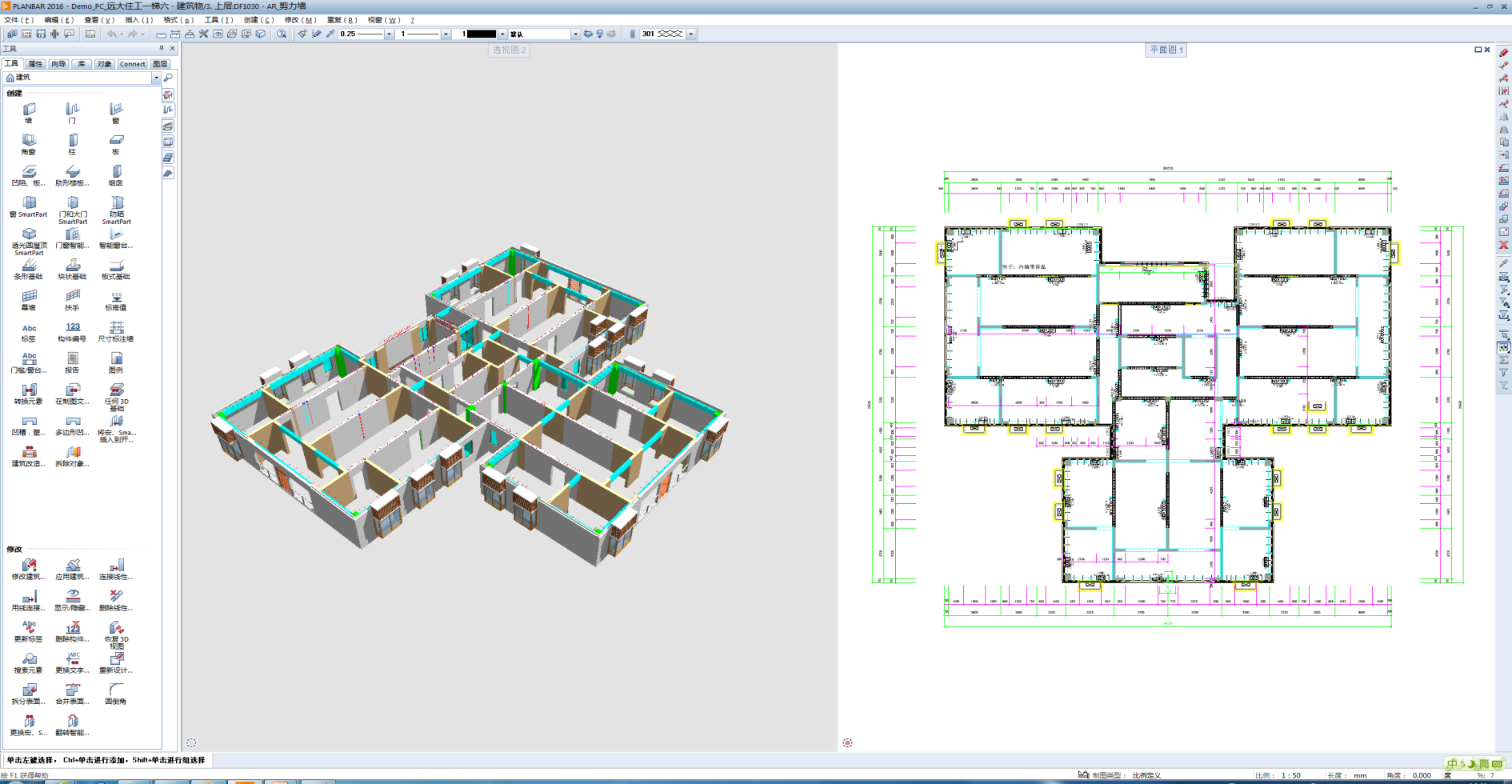Open the 编辑(E) menu

58,20
